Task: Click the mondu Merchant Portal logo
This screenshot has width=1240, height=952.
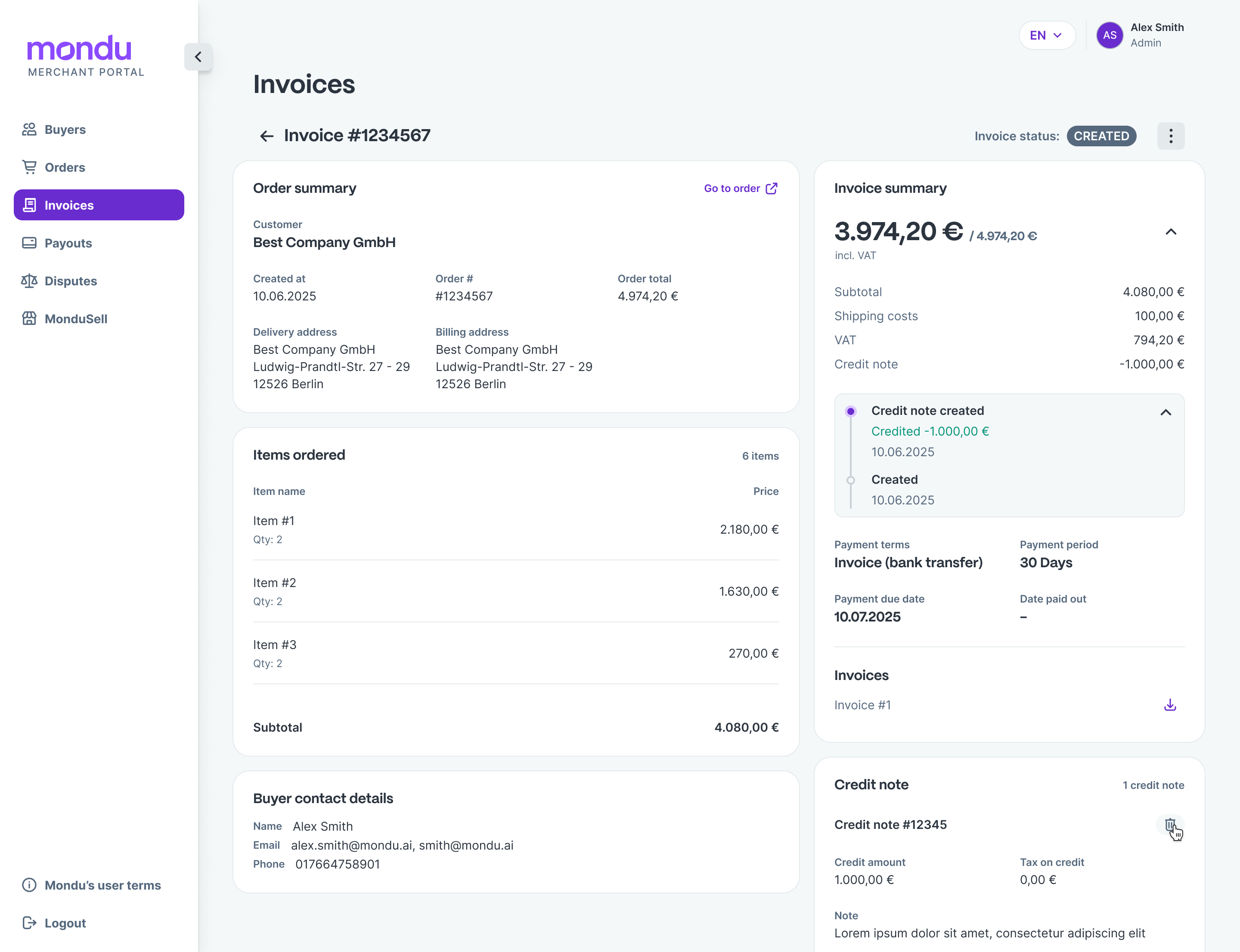Action: pyautogui.click(x=85, y=56)
